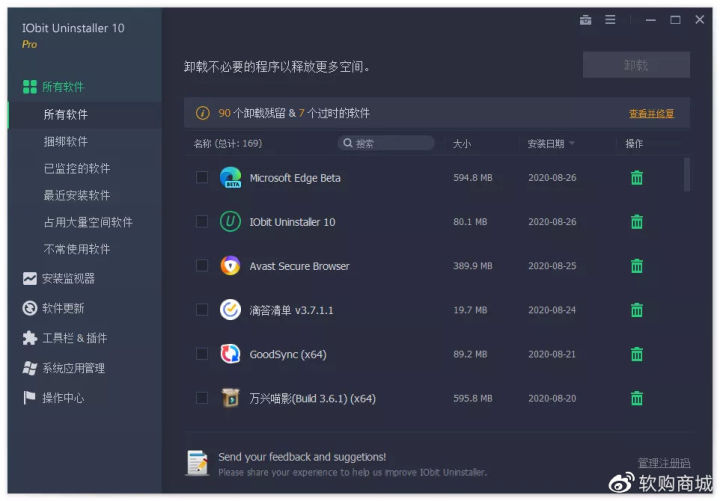Image resolution: width=720 pixels, height=501 pixels.
Task: Tick the checkbox for IObit Uninstaller 10
Action: (x=202, y=221)
